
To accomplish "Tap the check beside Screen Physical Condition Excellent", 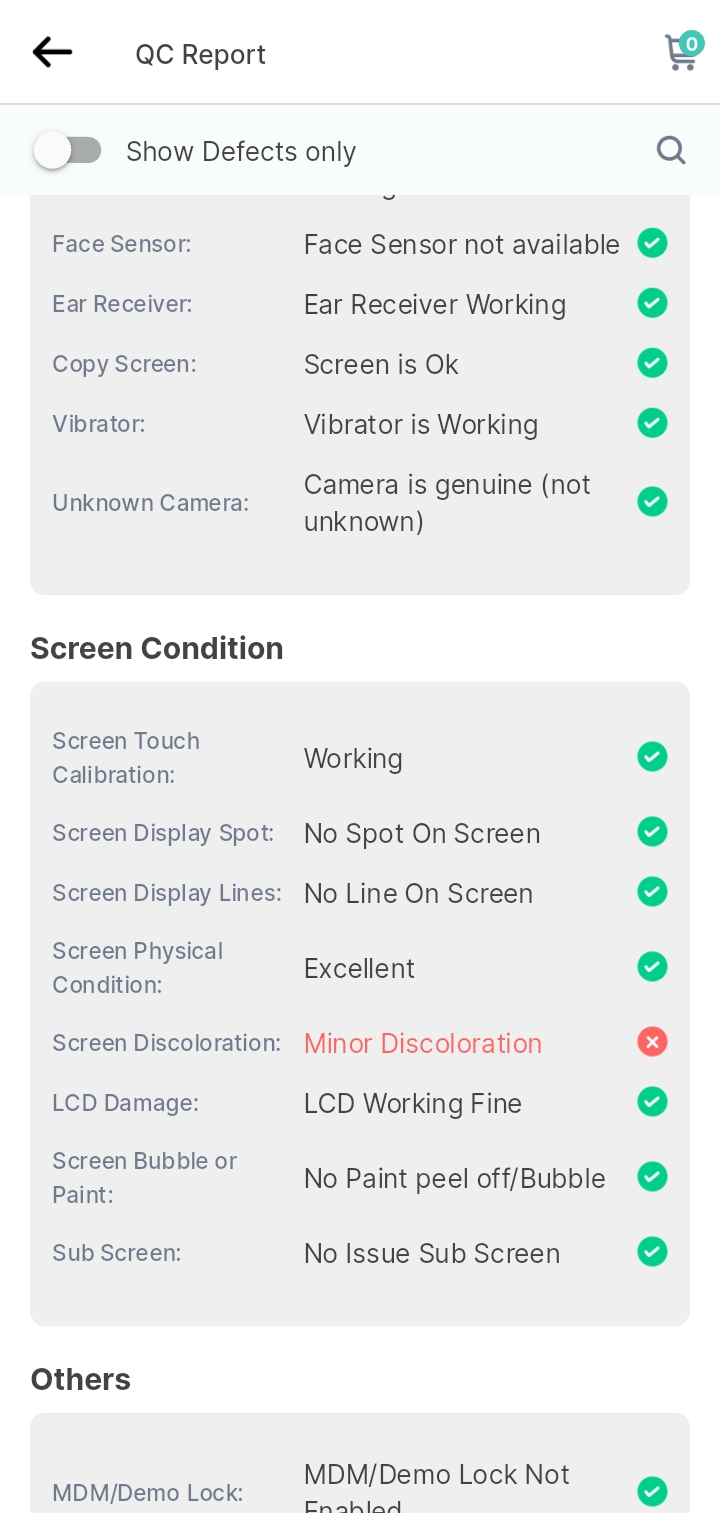I will coord(652,967).
